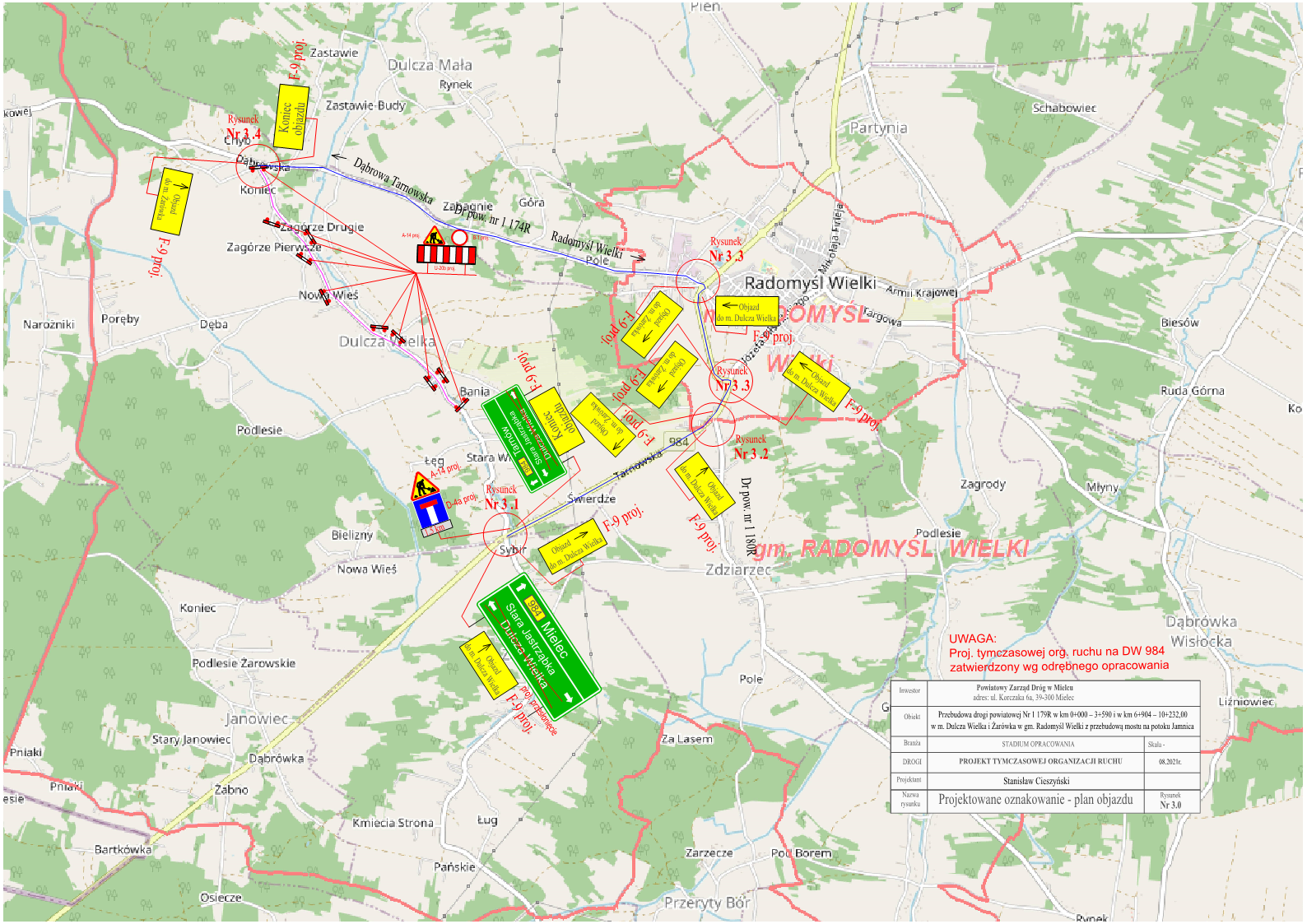Viewport: 1307px width, 924px height.
Task: Select the yellow Koniec objazdu sign near Bania
Action: (556, 420)
